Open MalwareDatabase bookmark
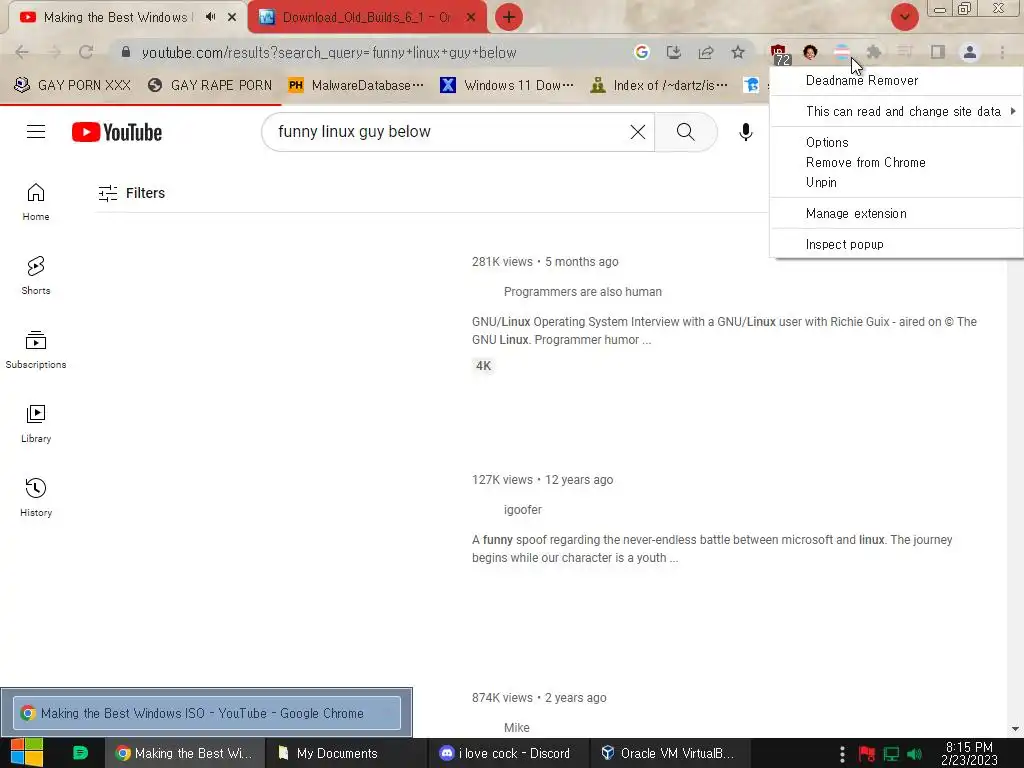The width and height of the screenshot is (1024, 768). pyautogui.click(x=356, y=85)
